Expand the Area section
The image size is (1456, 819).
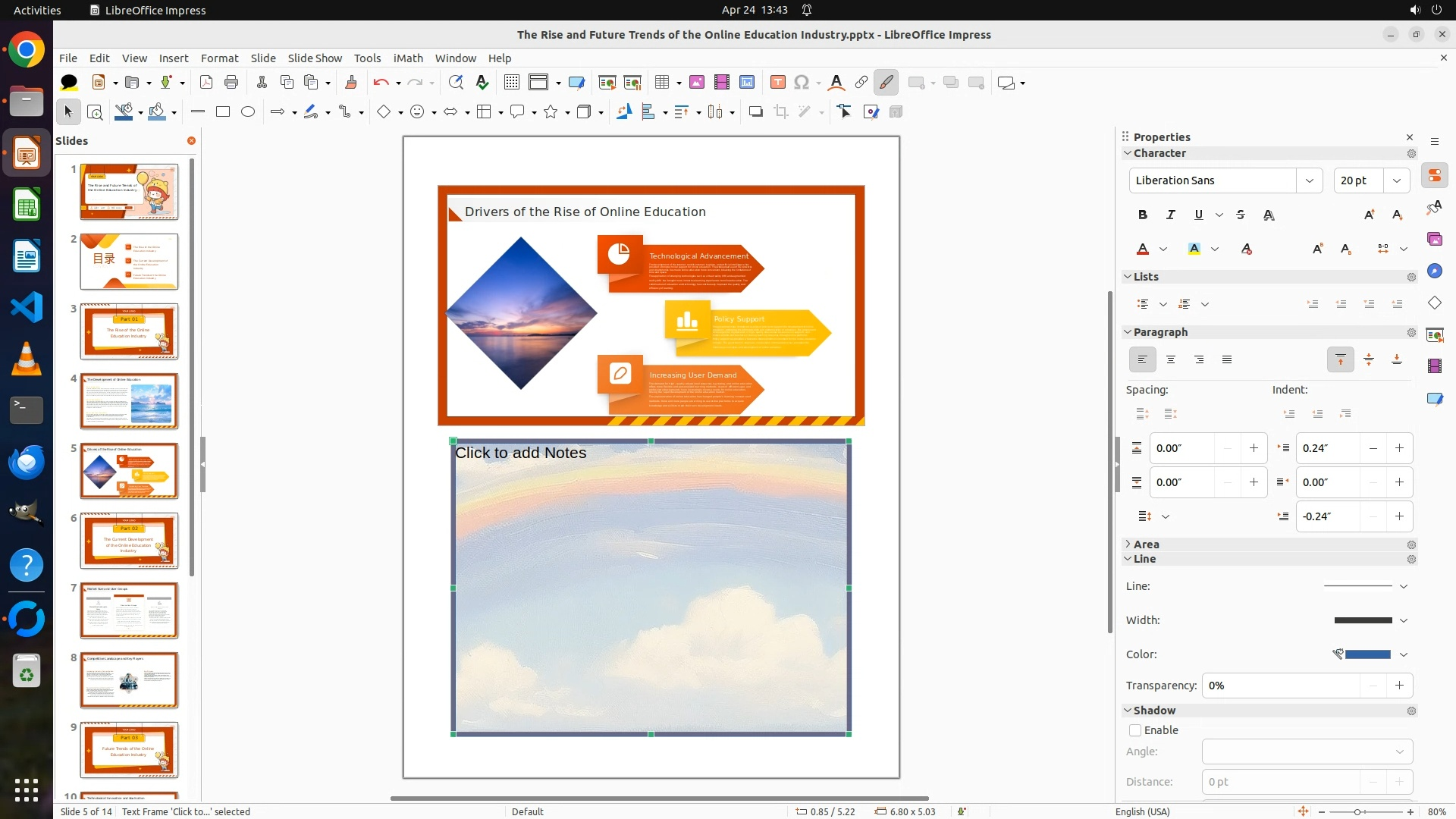click(1146, 544)
